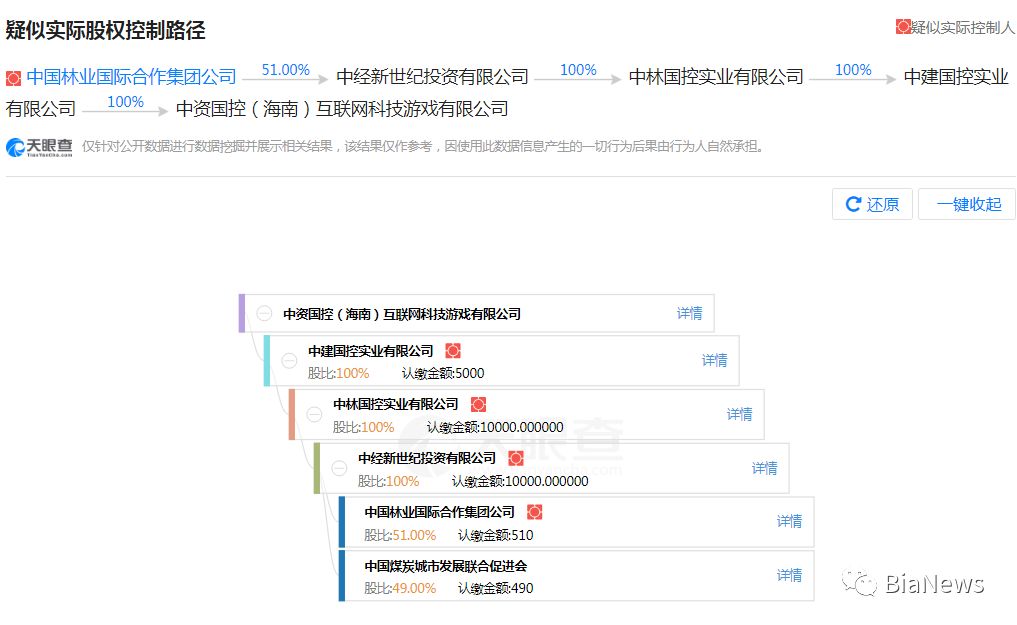Click the 51.00% share label in path
This screenshot has width=1017, height=625.
[x=285, y=69]
